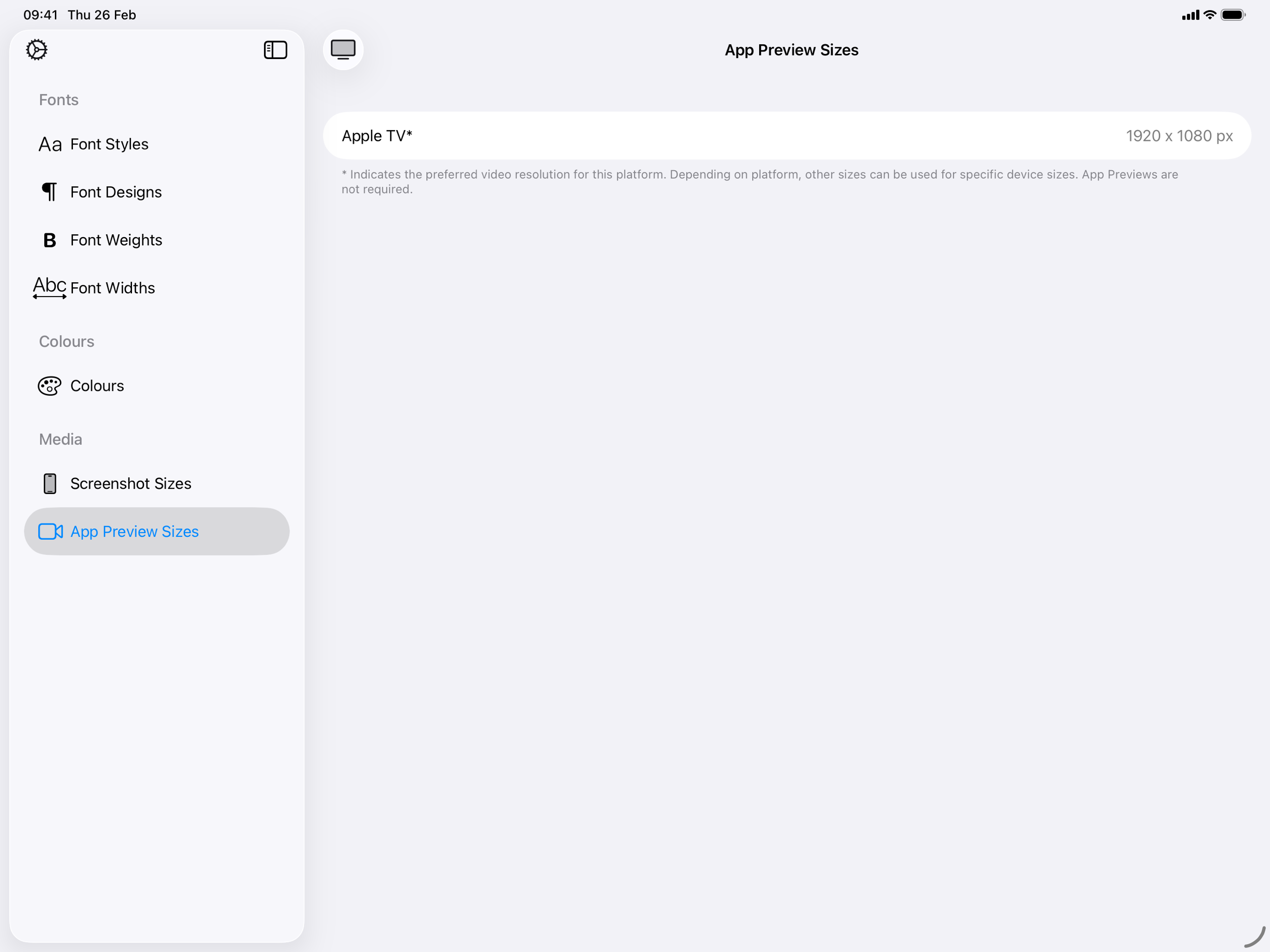1270x952 pixels.
Task: Click the Abc Font Widths icon
Action: click(x=50, y=287)
